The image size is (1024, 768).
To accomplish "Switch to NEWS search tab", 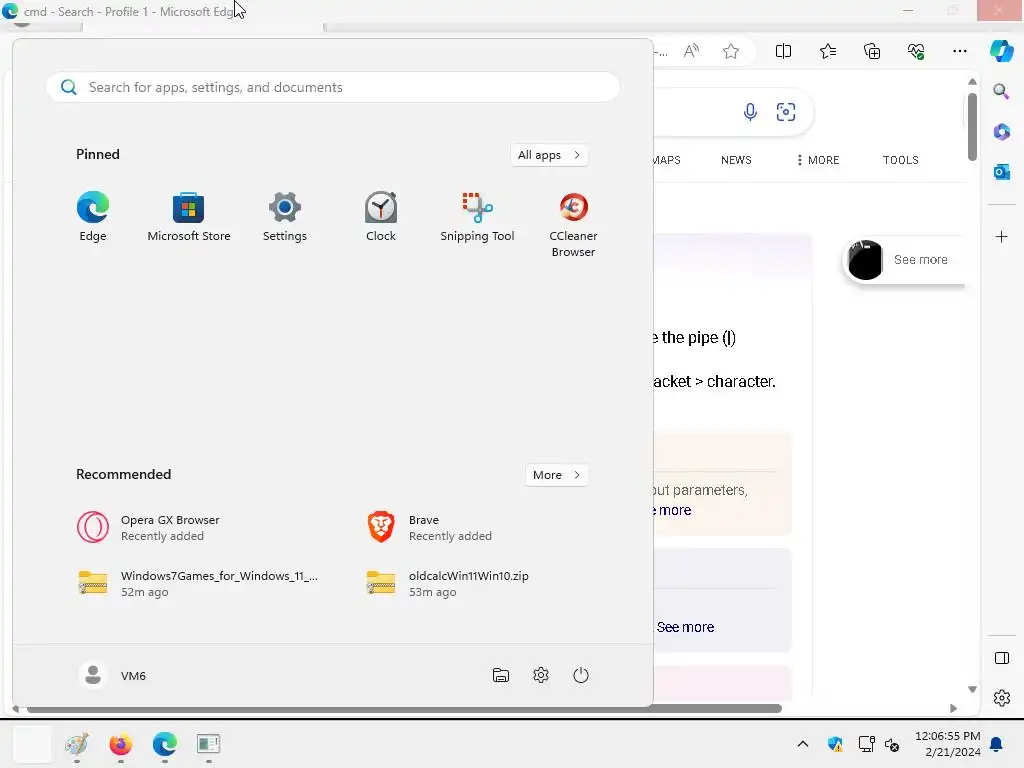I will [736, 160].
